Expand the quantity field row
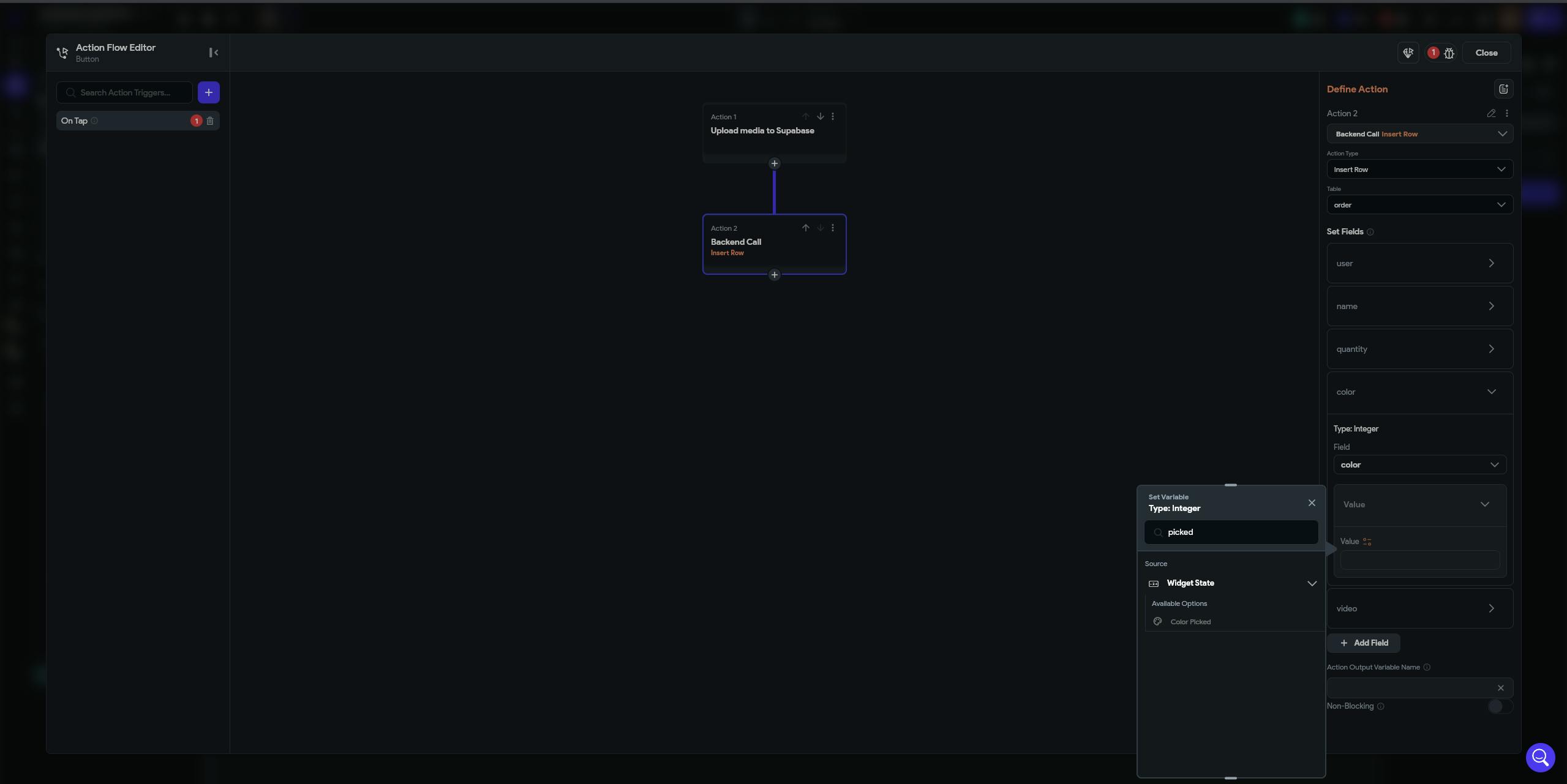This screenshot has width=1567, height=784. 1419,349
